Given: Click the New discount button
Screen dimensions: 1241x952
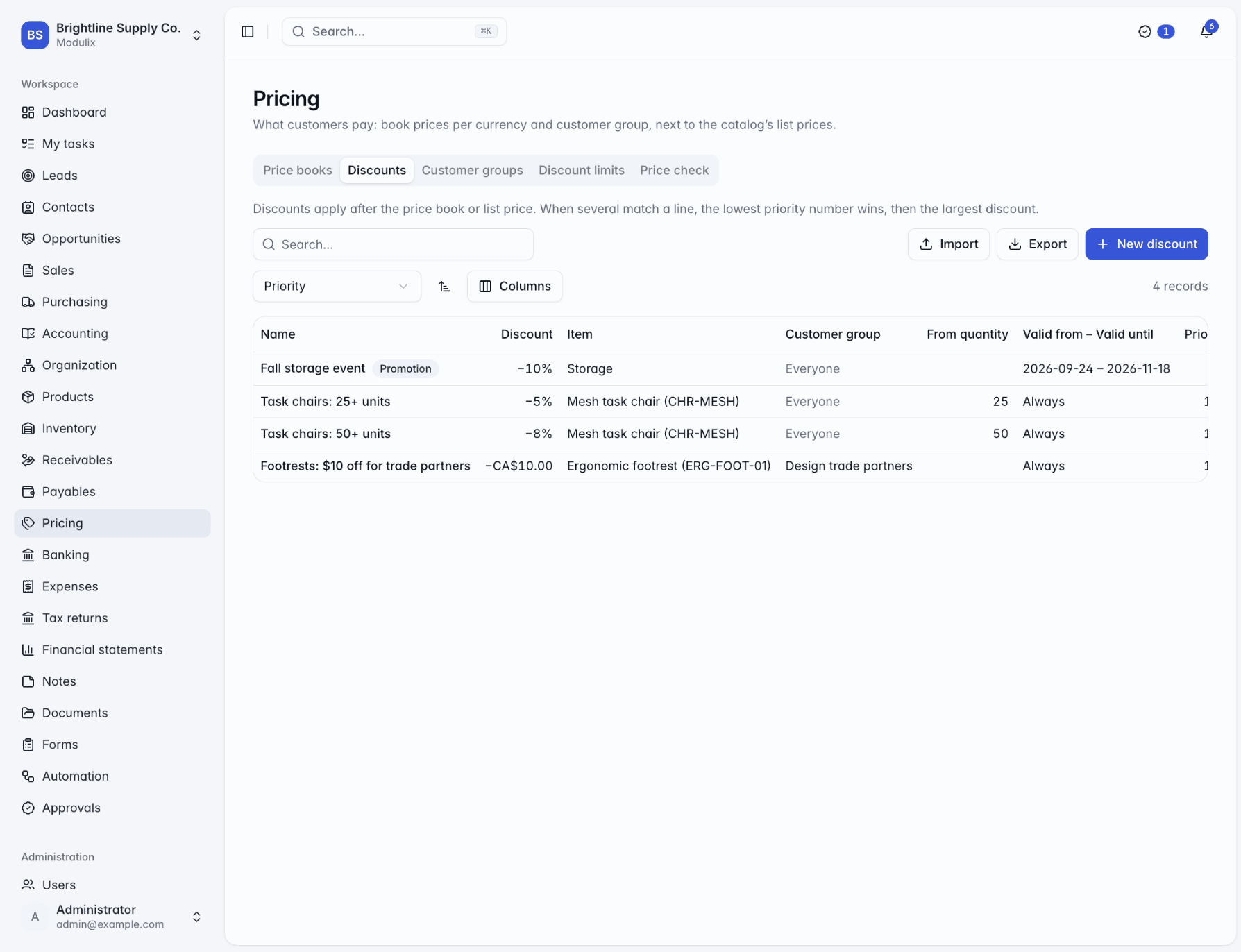Looking at the screenshot, I should tap(1146, 244).
